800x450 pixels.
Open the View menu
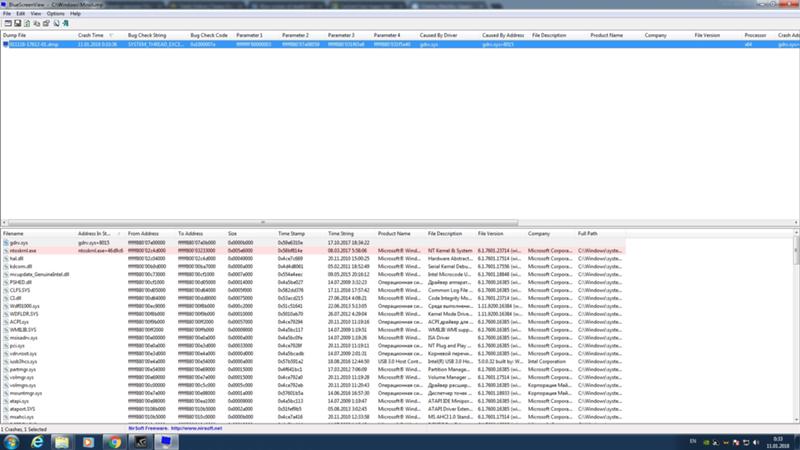click(x=36, y=14)
